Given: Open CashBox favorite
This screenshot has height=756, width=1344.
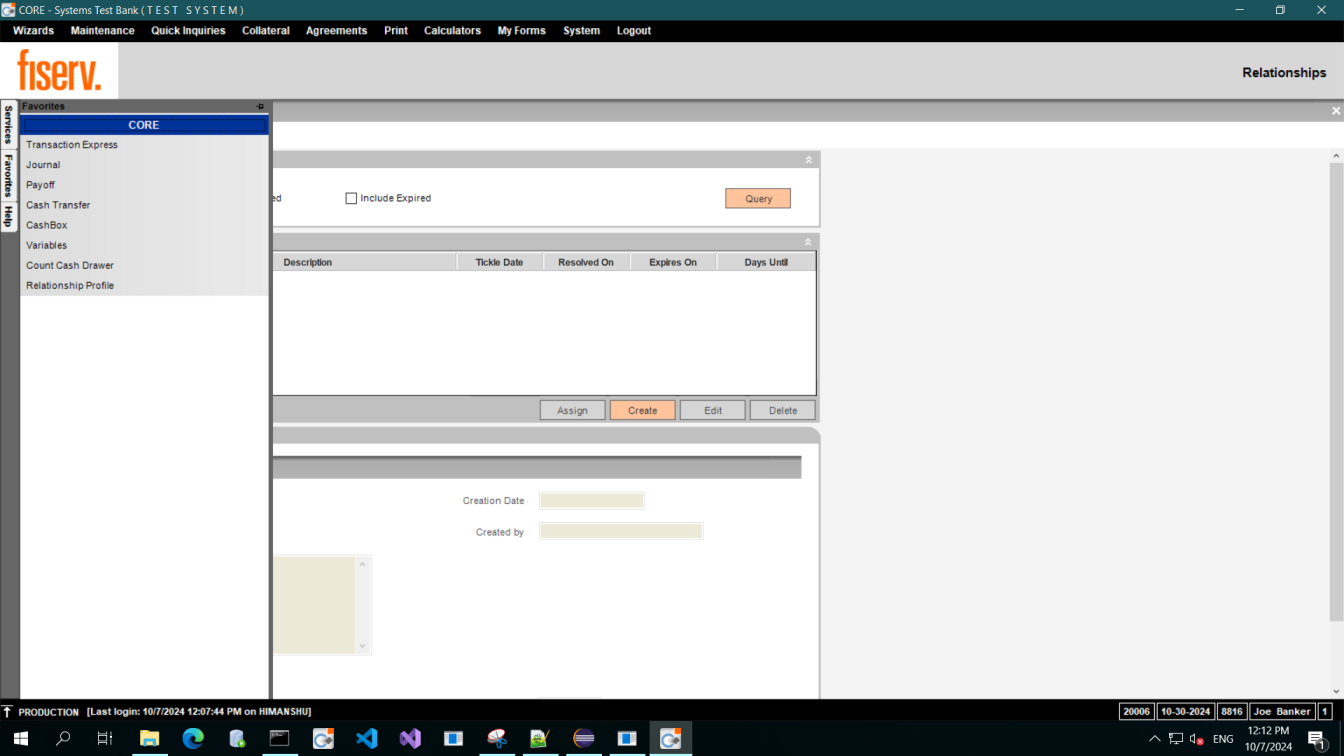Looking at the screenshot, I should 144,225.
